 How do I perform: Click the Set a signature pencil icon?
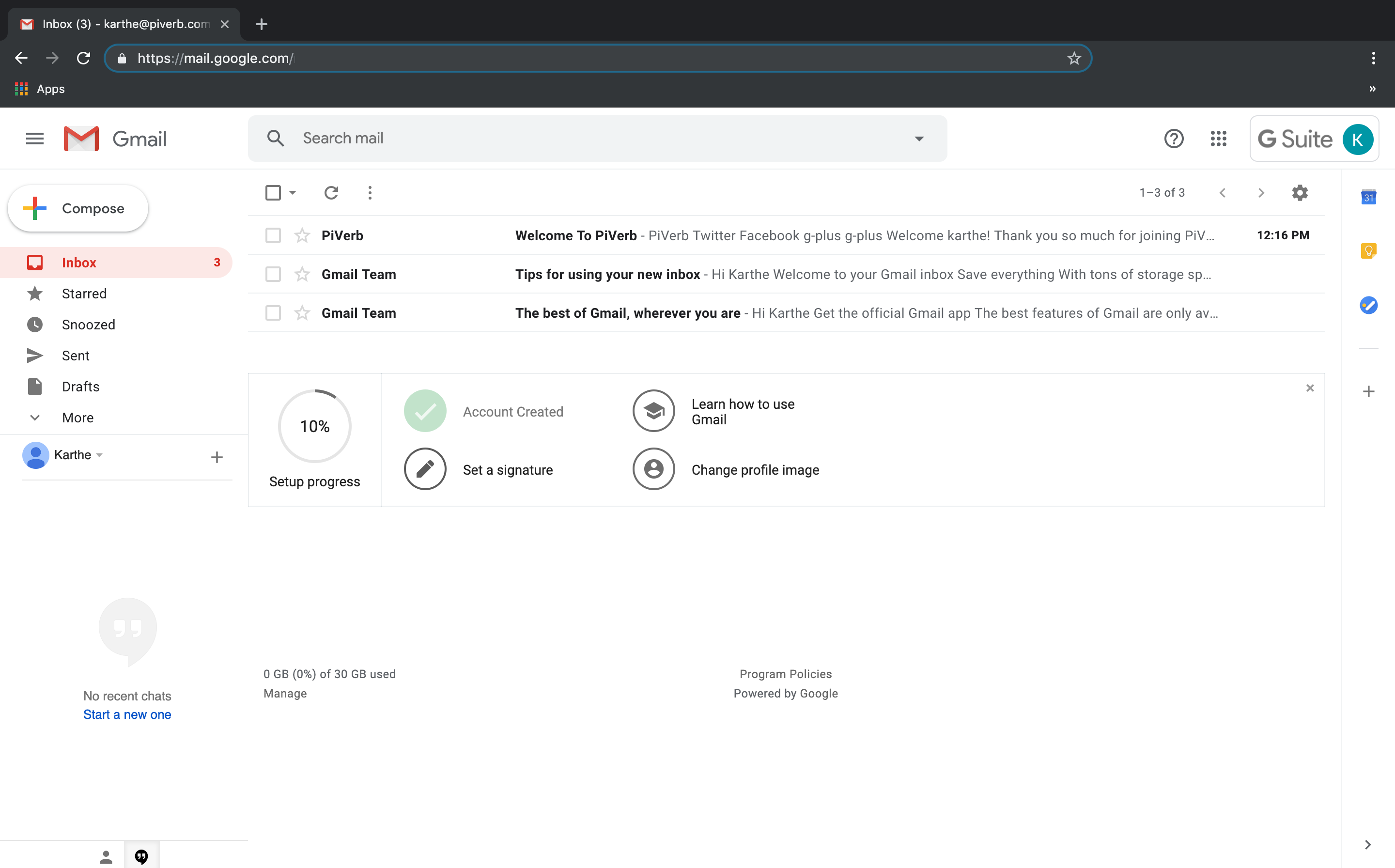pos(425,469)
